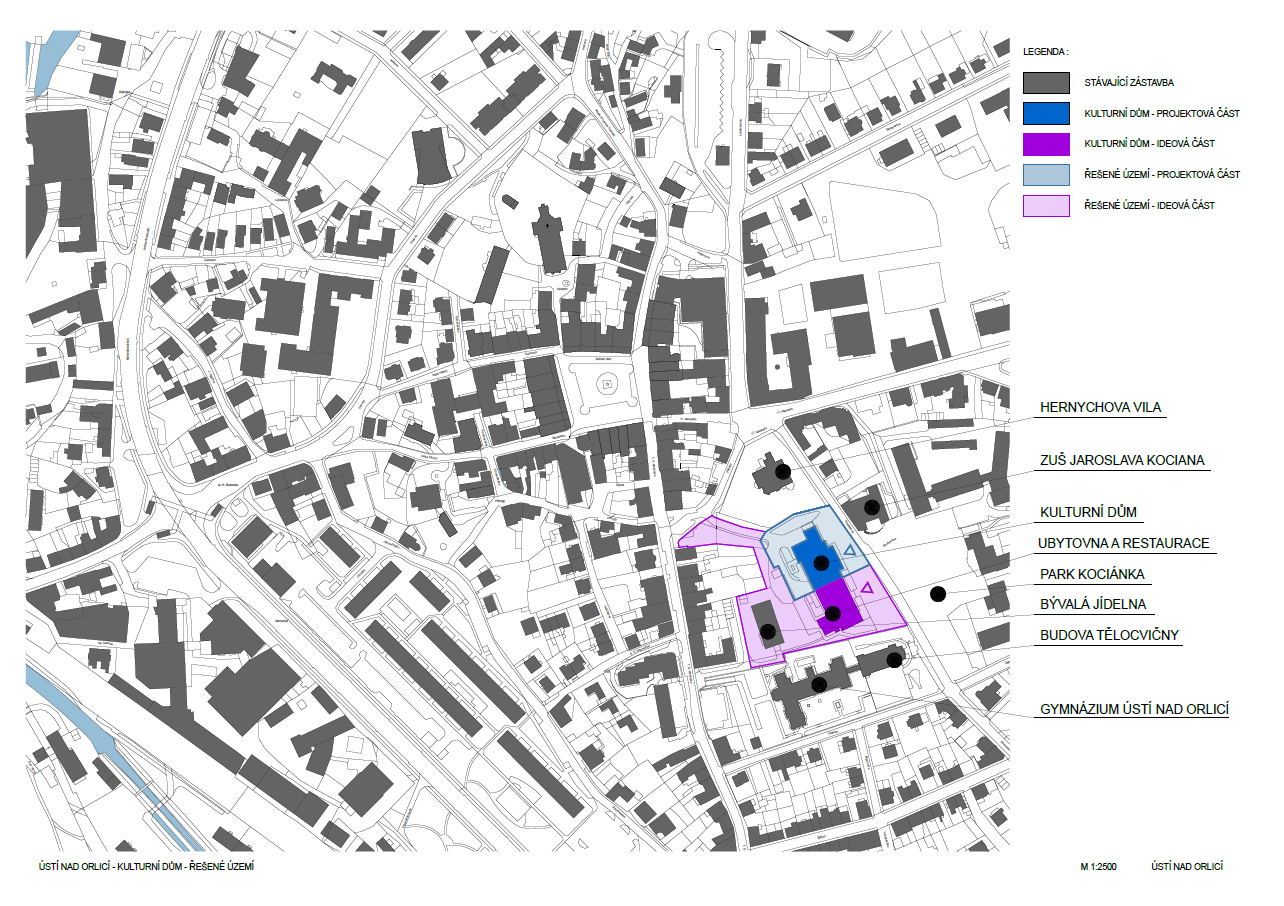Click the LEGENDA heading
The image size is (1284, 906).
tap(1046, 50)
